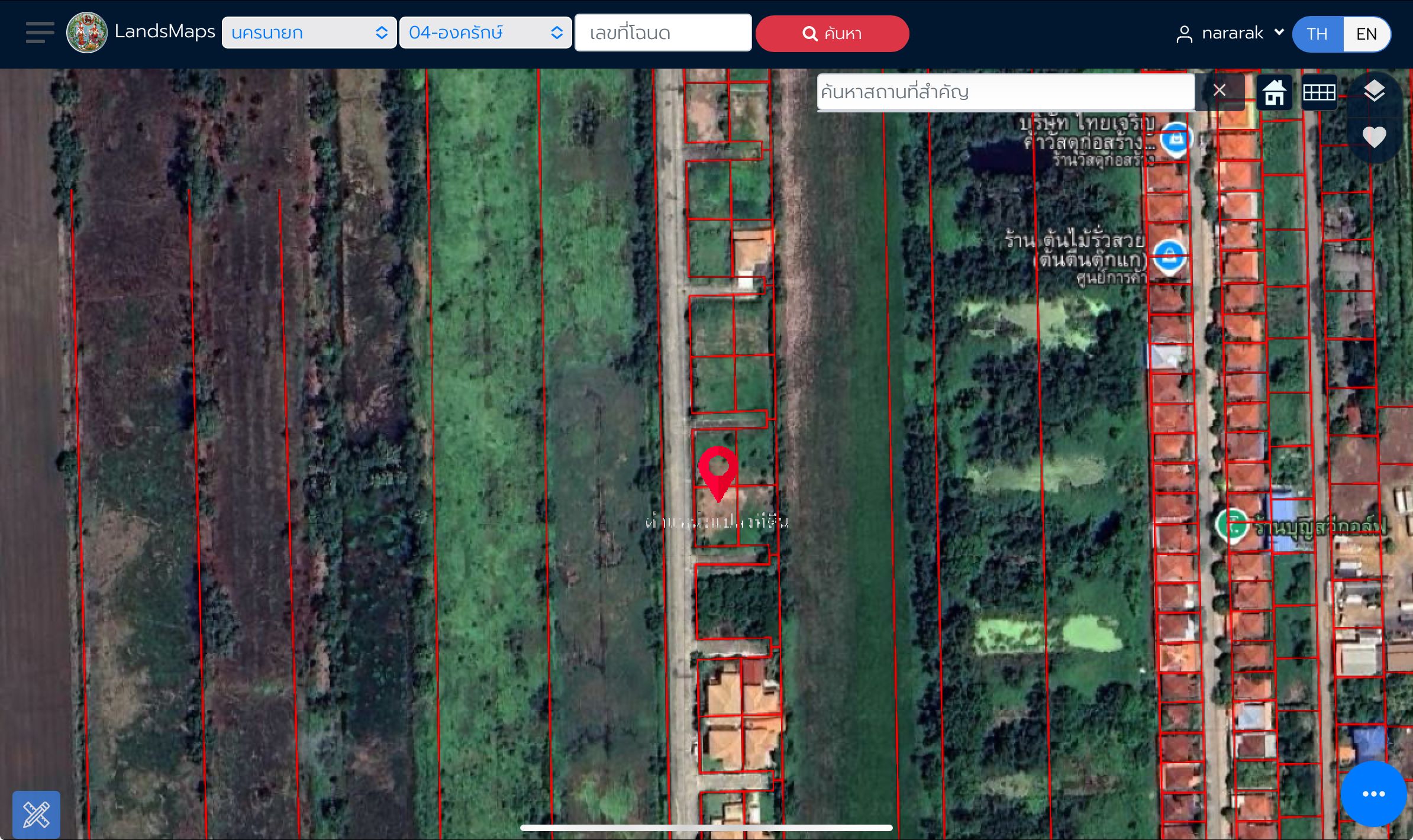Open the hamburger menu

point(40,33)
